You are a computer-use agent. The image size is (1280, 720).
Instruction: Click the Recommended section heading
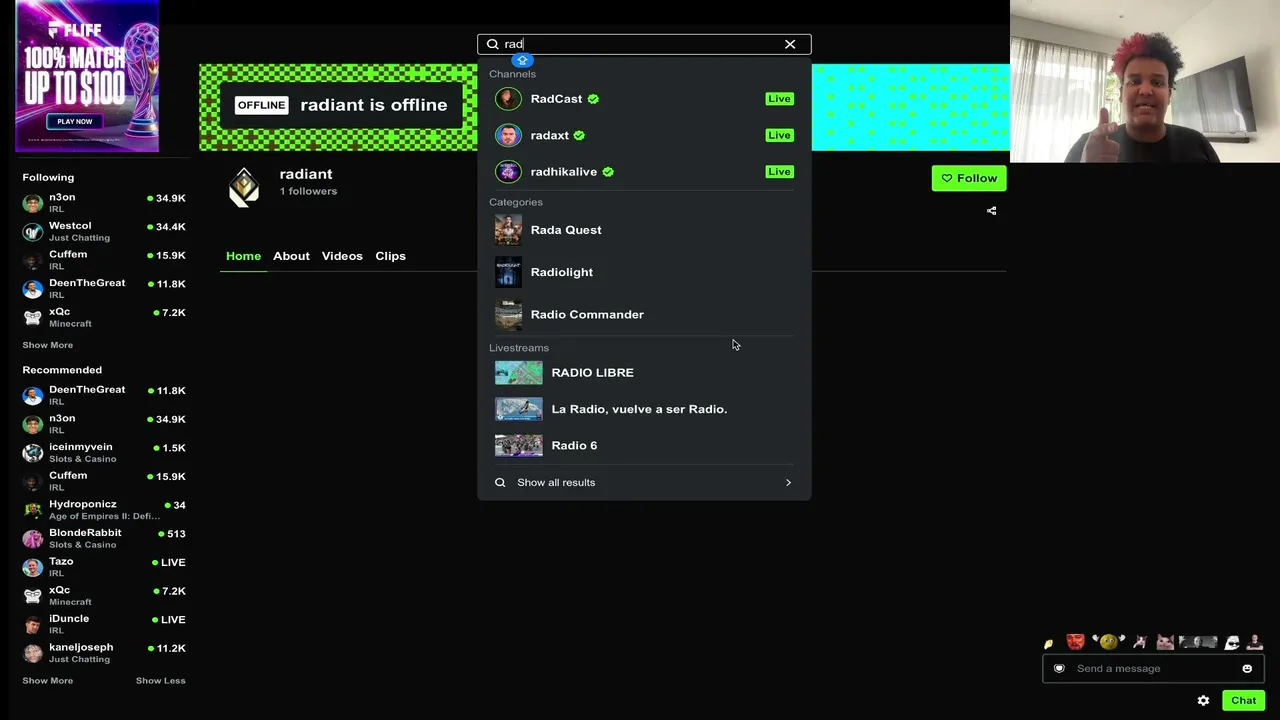pyautogui.click(x=62, y=370)
